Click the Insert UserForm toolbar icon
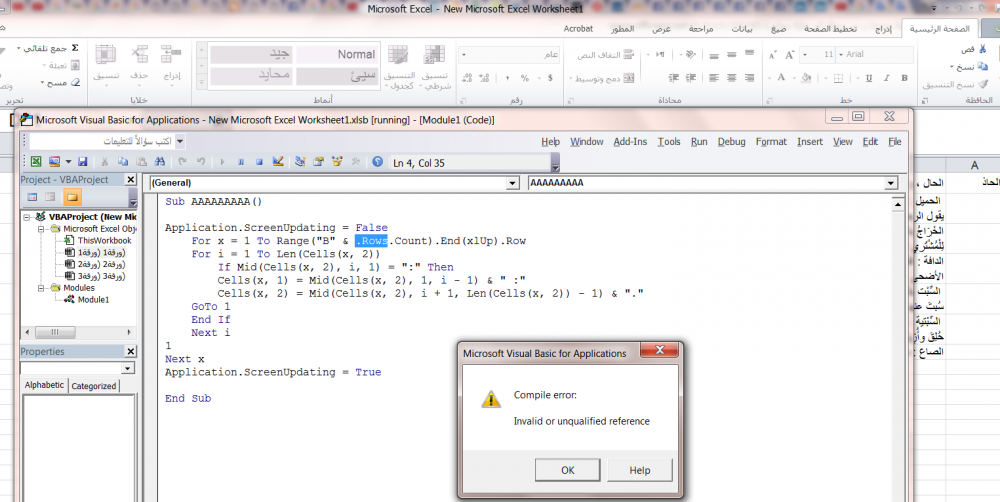 pos(54,162)
